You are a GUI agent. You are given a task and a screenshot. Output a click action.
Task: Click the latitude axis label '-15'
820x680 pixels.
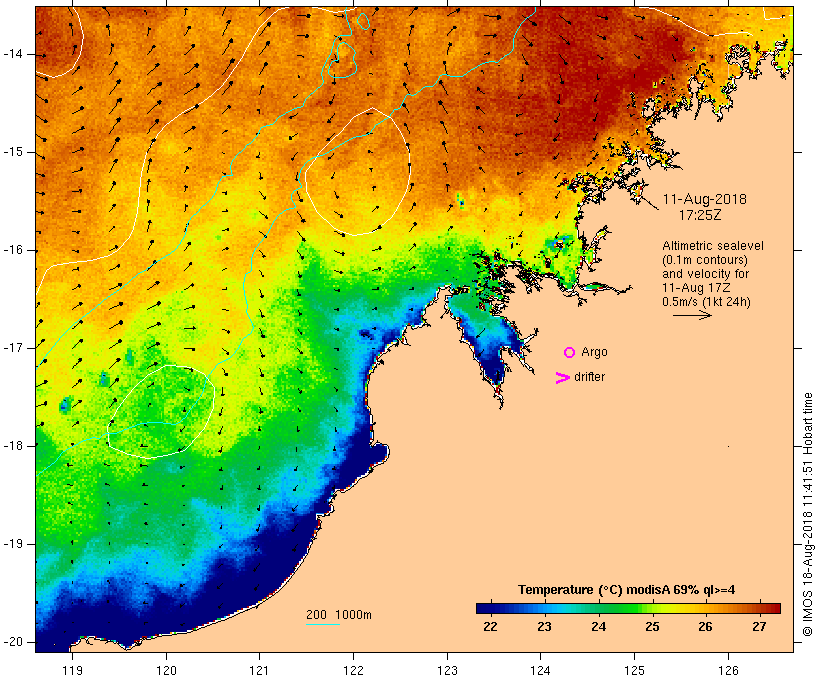click(12, 152)
